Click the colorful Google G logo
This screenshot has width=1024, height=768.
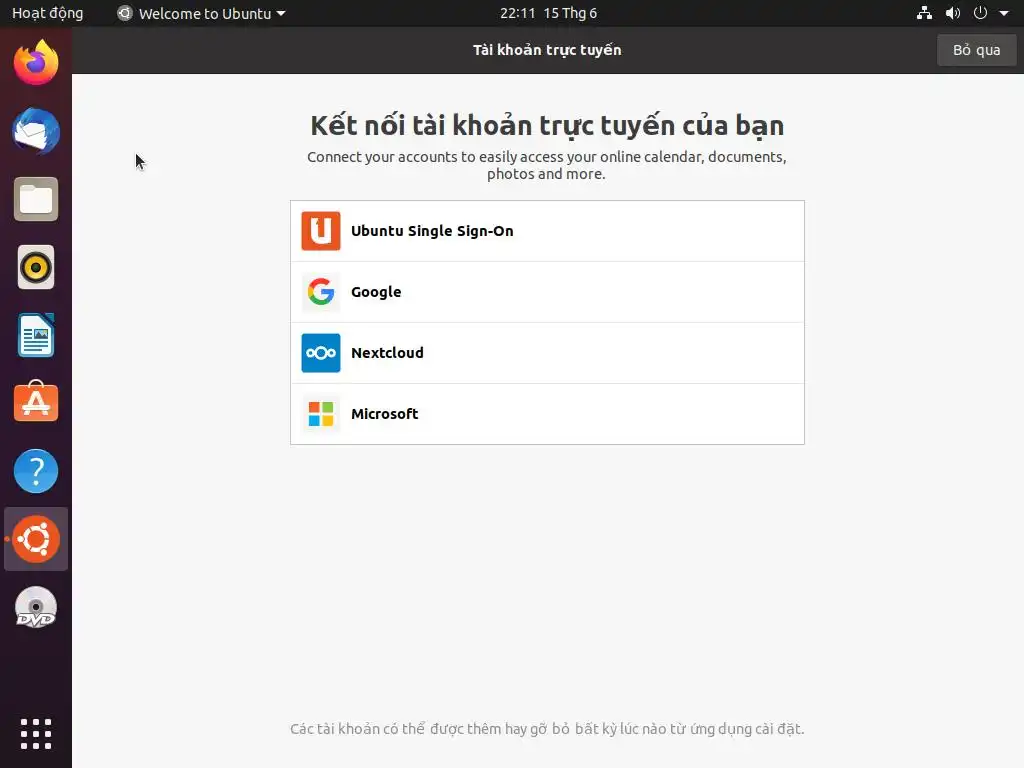click(x=321, y=292)
